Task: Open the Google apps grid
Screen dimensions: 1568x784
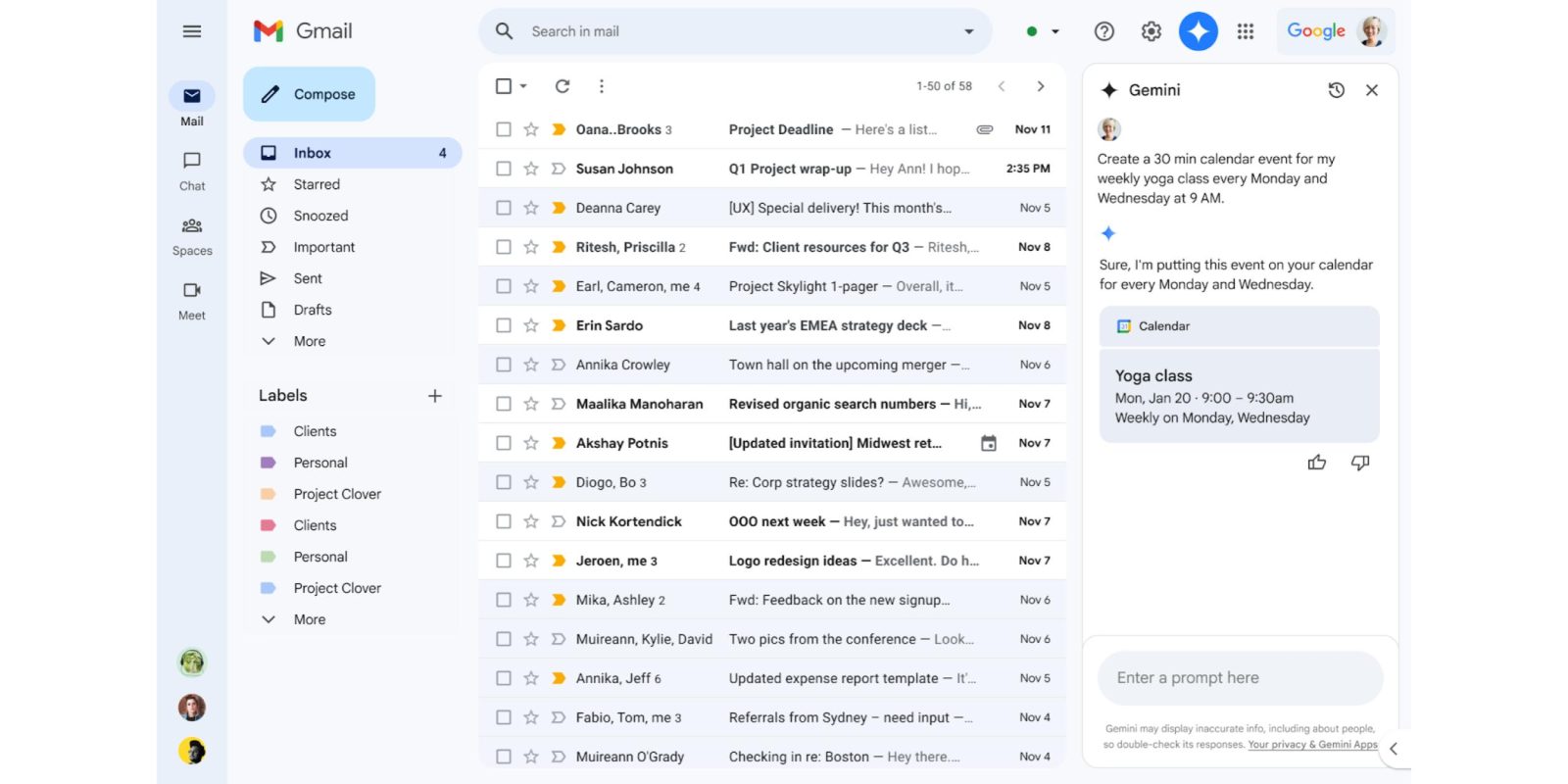Action: coord(1246,31)
